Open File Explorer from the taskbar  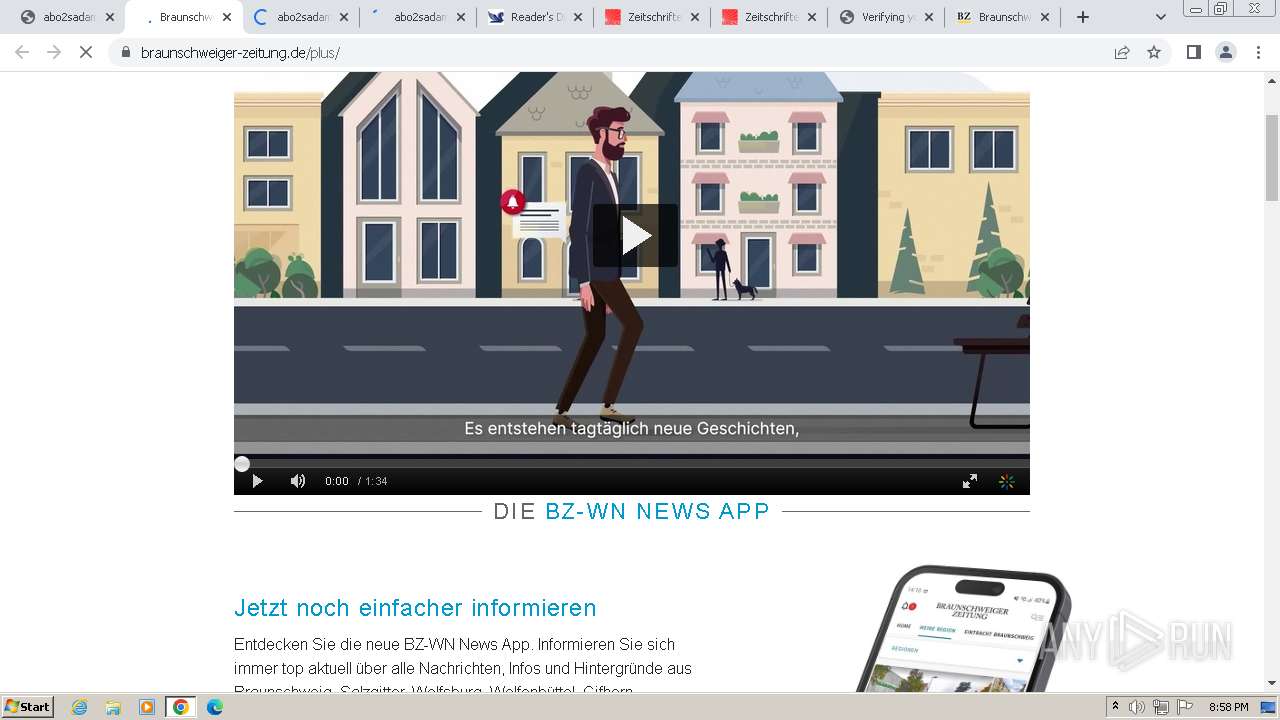pyautogui.click(x=113, y=707)
